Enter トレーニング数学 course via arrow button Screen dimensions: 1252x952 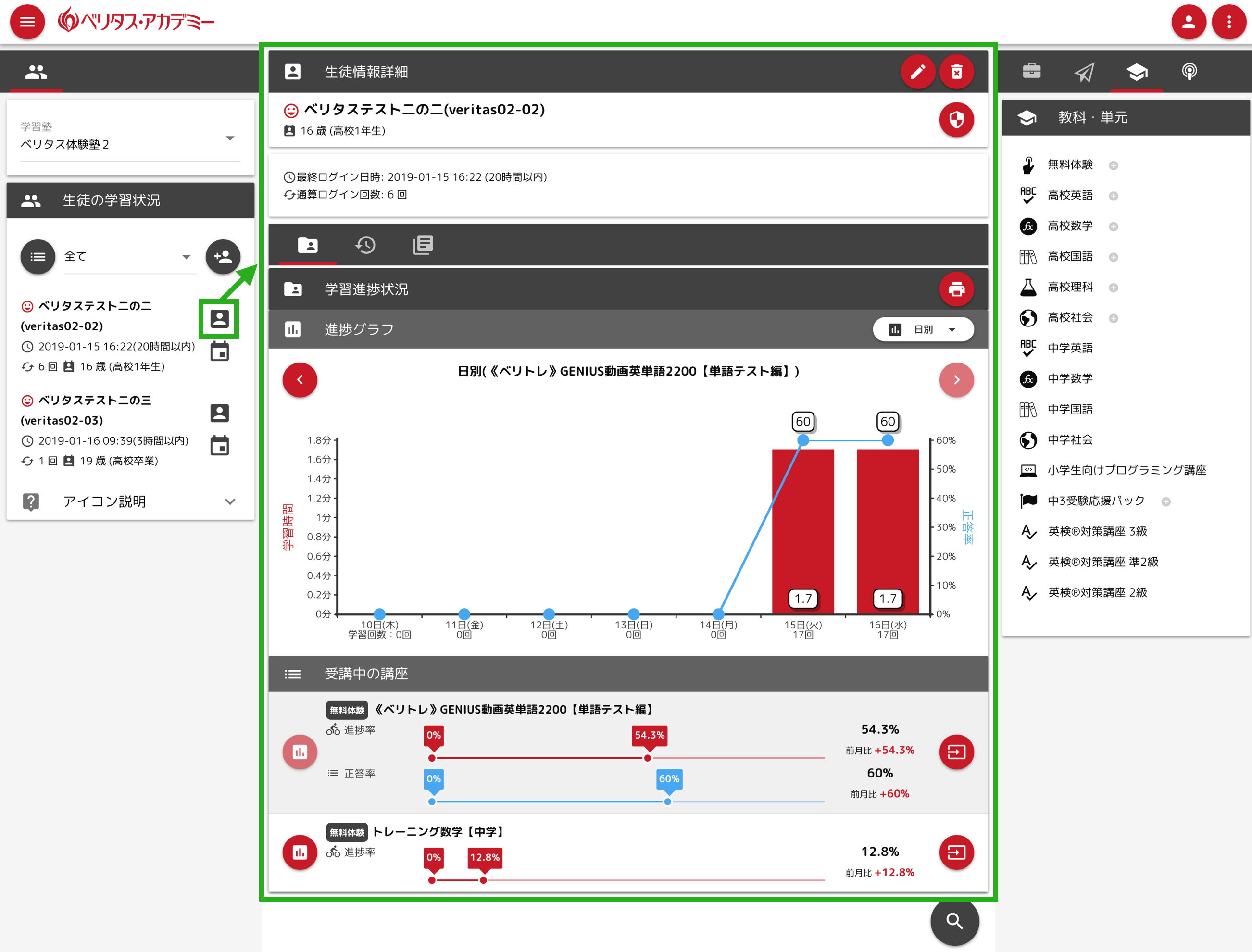click(956, 852)
